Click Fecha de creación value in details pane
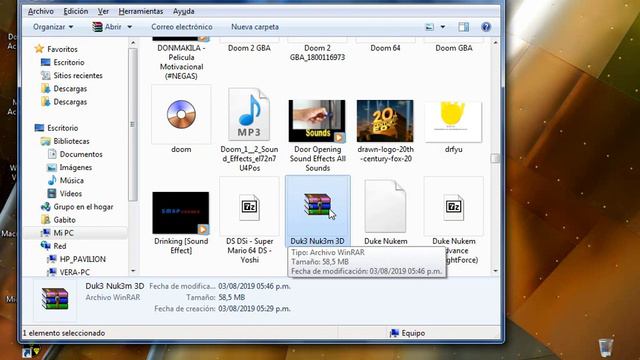This screenshot has width=640, height=360. click(254, 309)
